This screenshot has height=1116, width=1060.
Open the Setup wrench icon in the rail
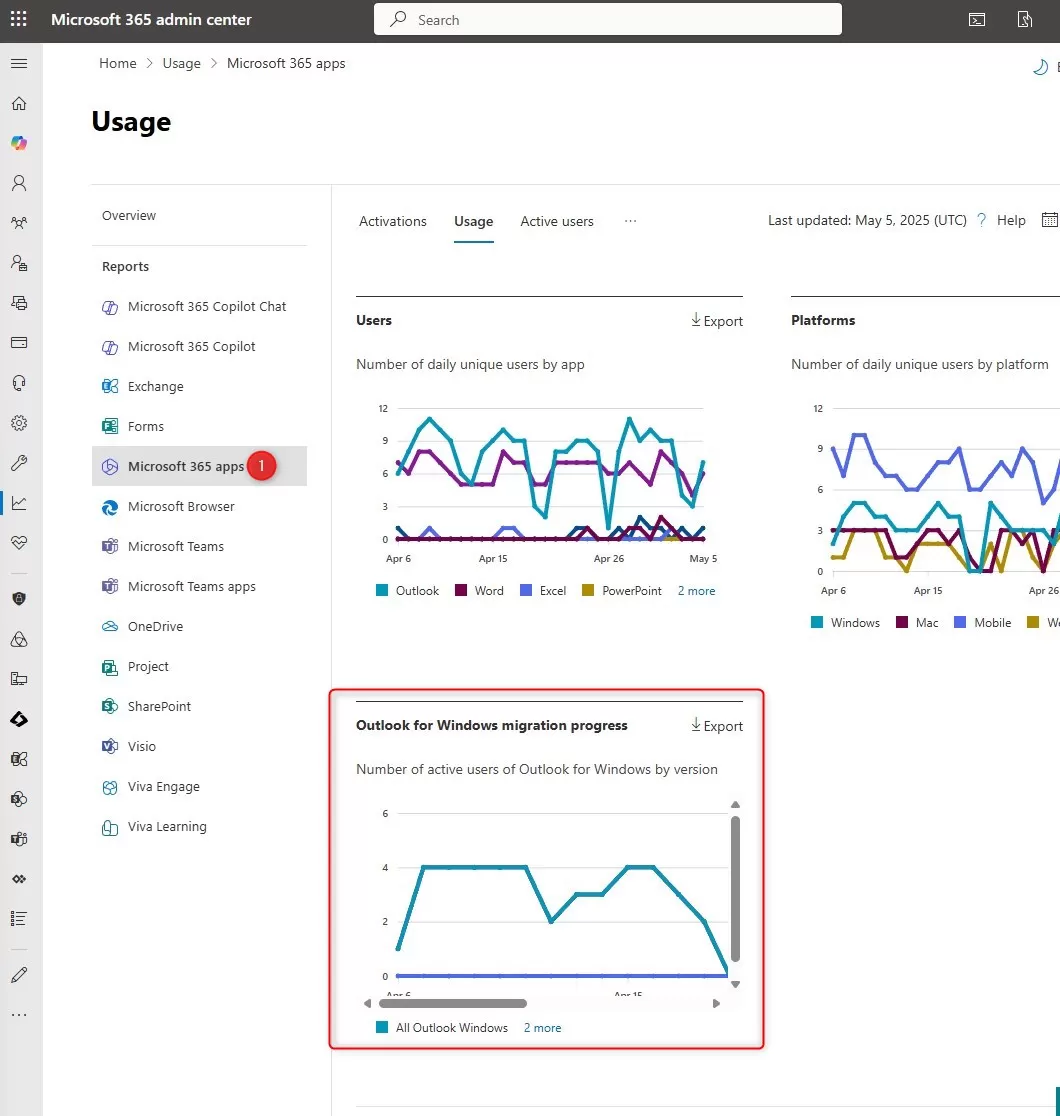pos(19,463)
